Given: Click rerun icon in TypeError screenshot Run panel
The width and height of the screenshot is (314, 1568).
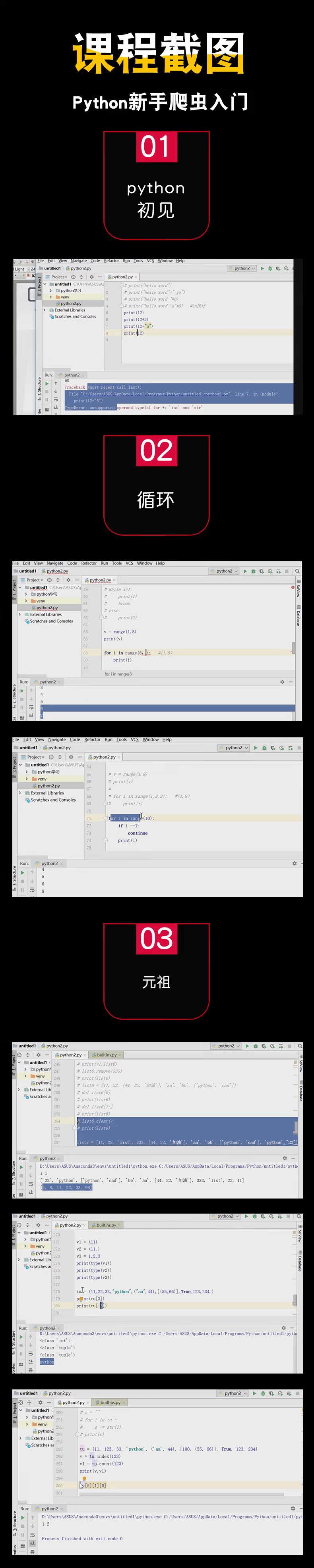Looking at the screenshot, I should click(x=47, y=384).
